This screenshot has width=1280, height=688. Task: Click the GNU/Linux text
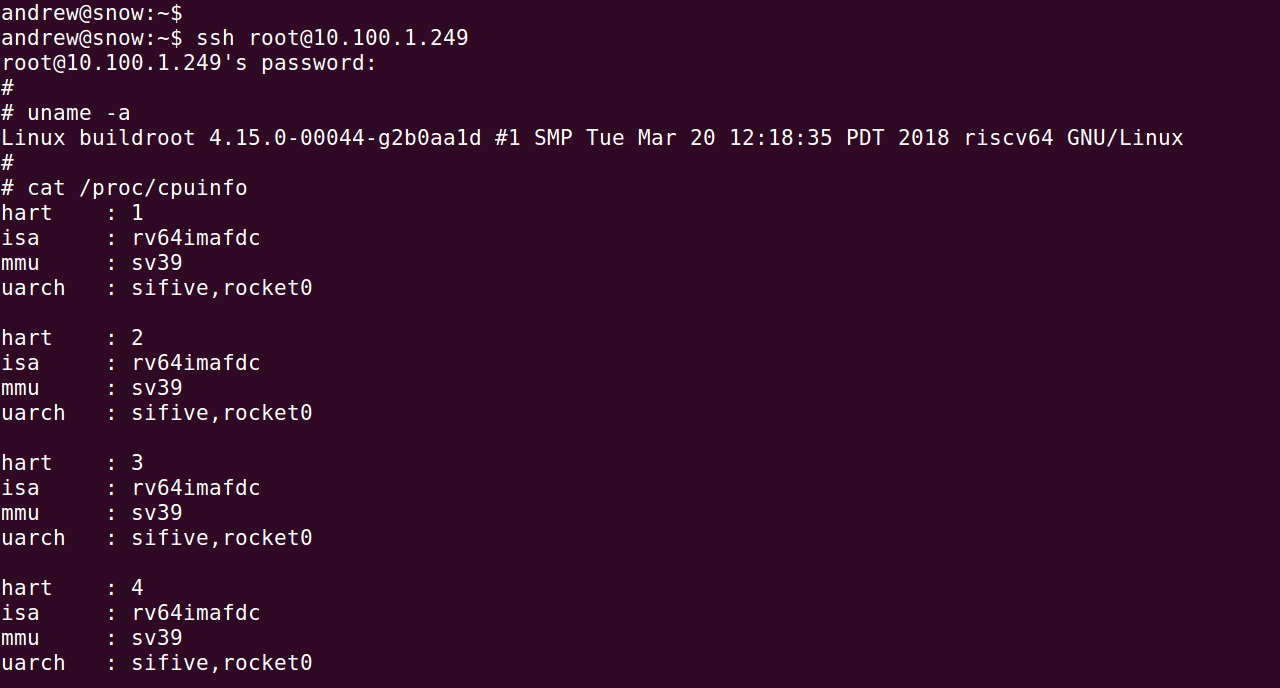(1125, 138)
